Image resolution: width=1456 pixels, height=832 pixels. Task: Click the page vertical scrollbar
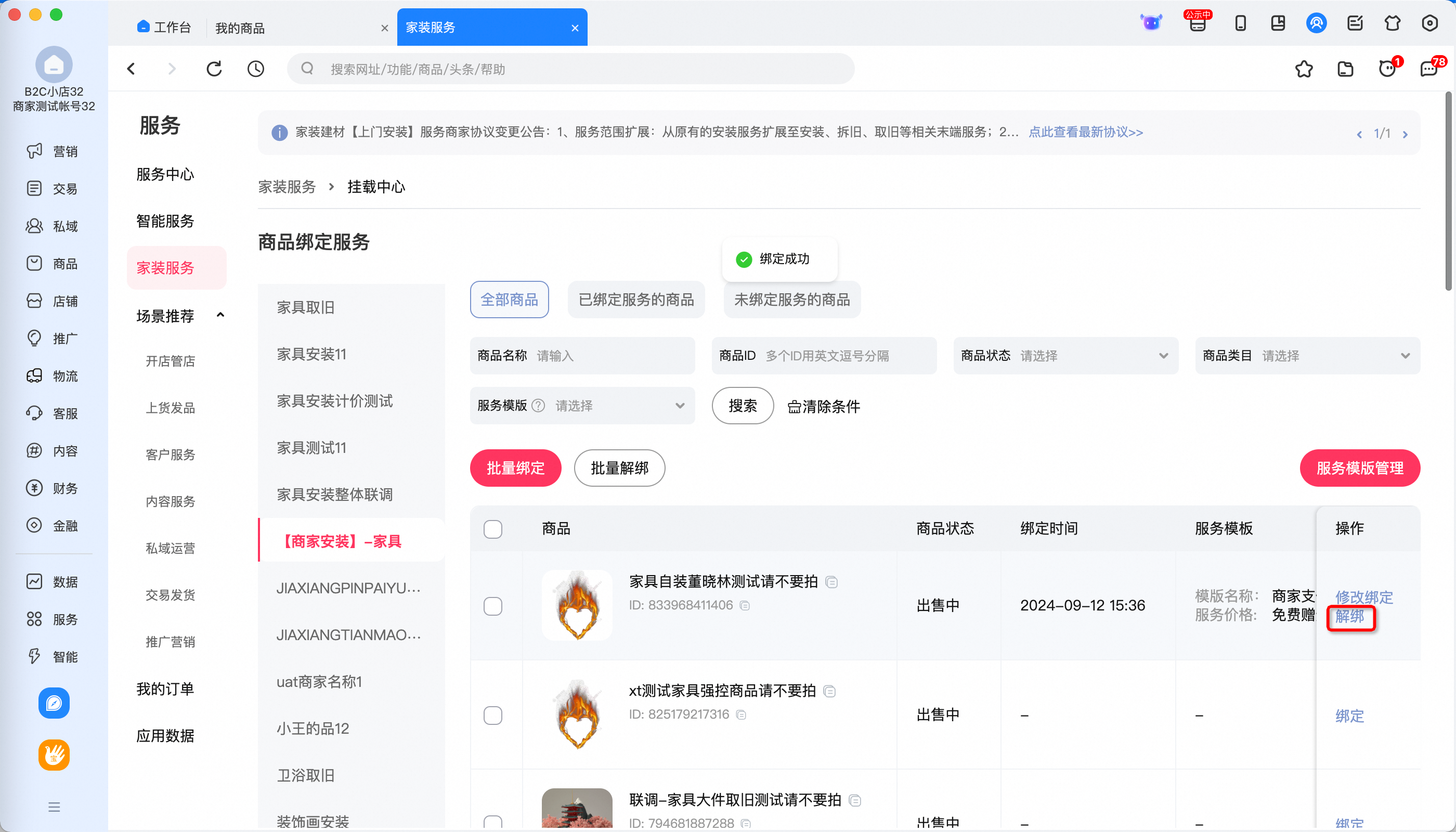click(x=1449, y=191)
